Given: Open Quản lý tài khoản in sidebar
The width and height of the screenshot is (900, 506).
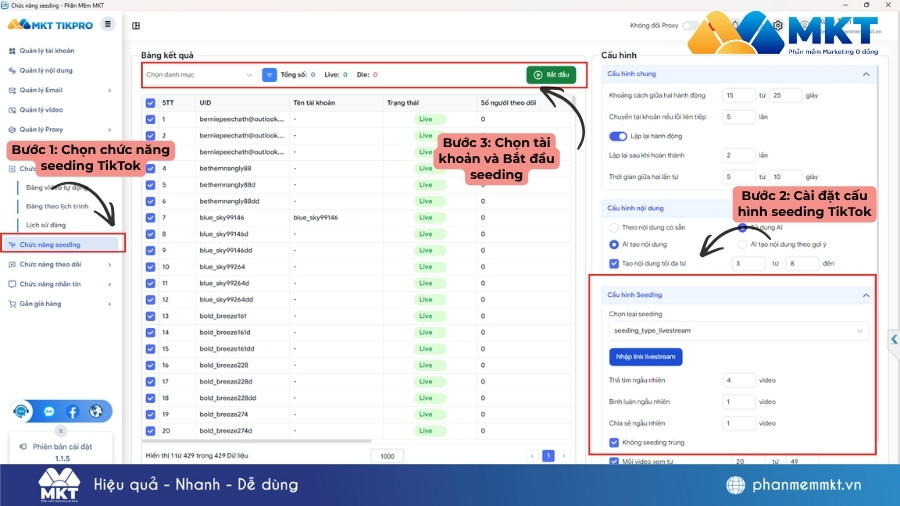Looking at the screenshot, I should point(46,50).
